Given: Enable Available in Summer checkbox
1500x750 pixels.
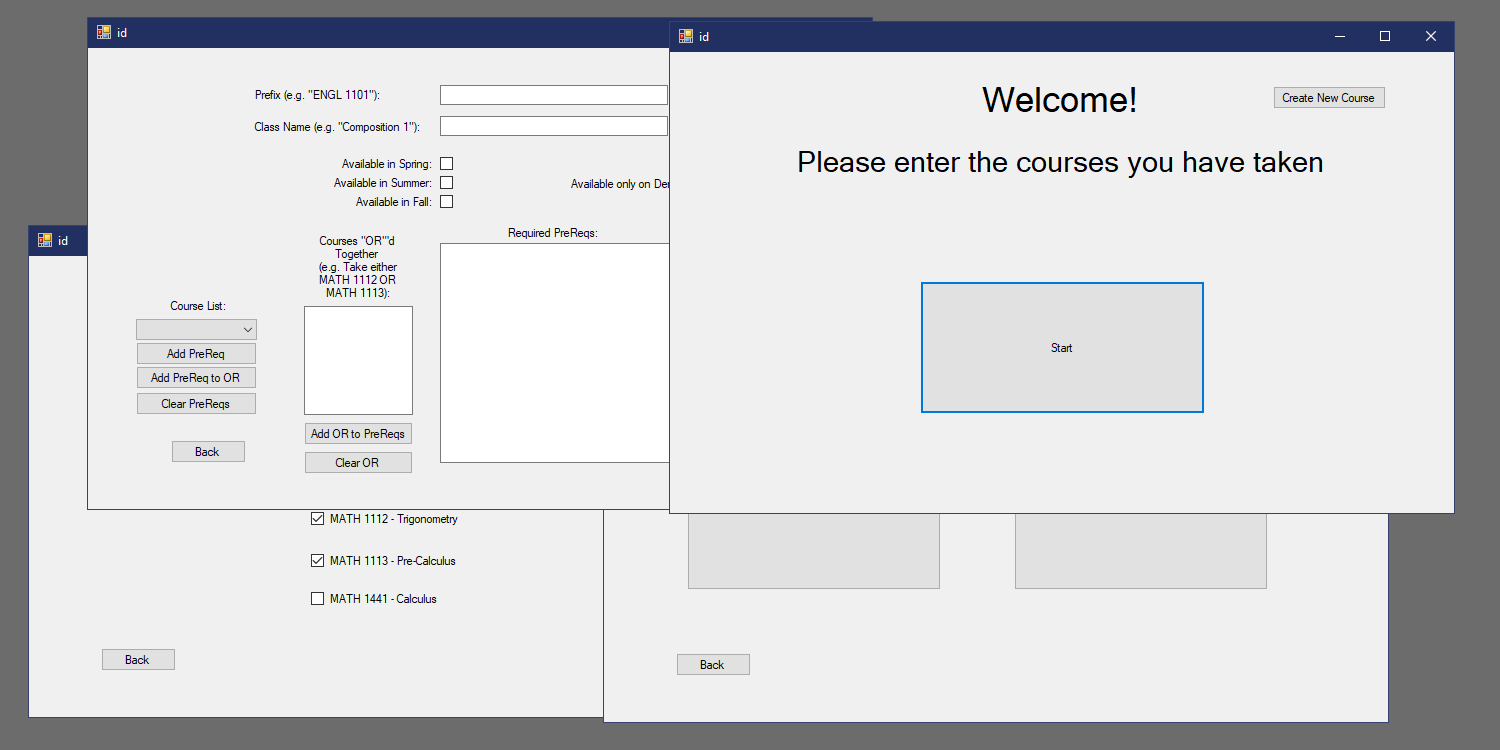Looking at the screenshot, I should (447, 183).
